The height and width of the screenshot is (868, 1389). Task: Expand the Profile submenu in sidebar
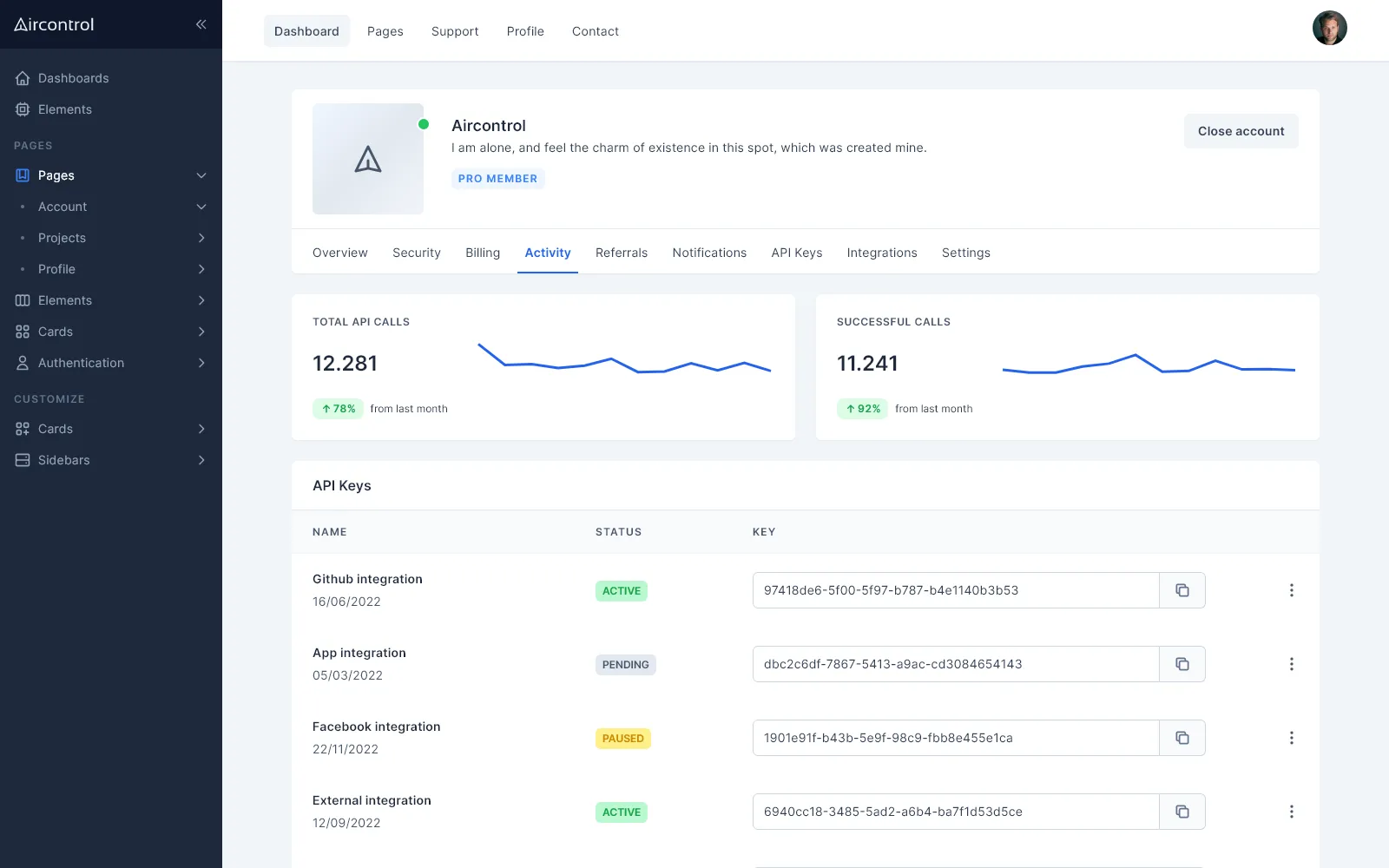[201, 269]
